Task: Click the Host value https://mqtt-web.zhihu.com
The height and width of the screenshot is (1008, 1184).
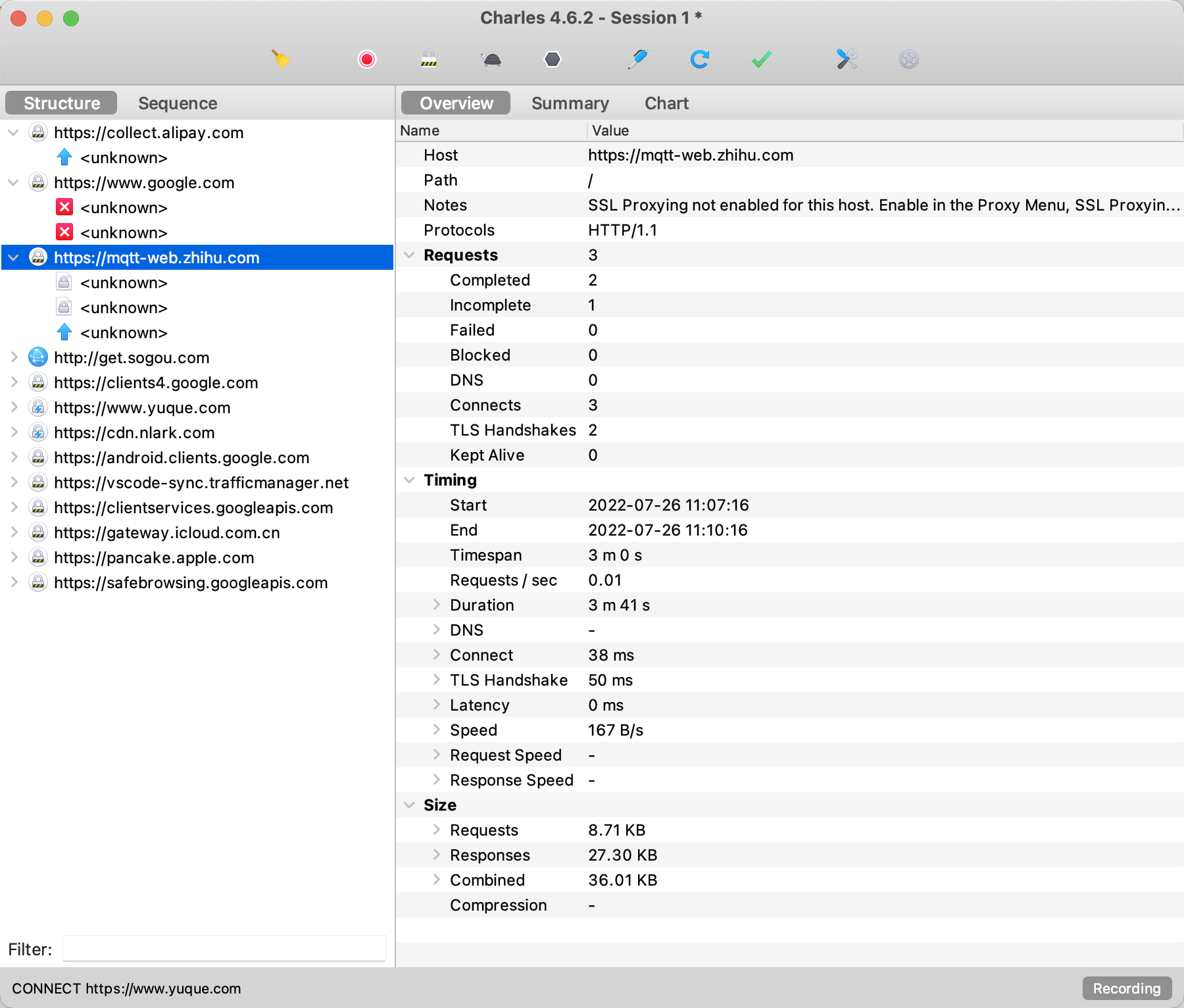Action: point(691,155)
